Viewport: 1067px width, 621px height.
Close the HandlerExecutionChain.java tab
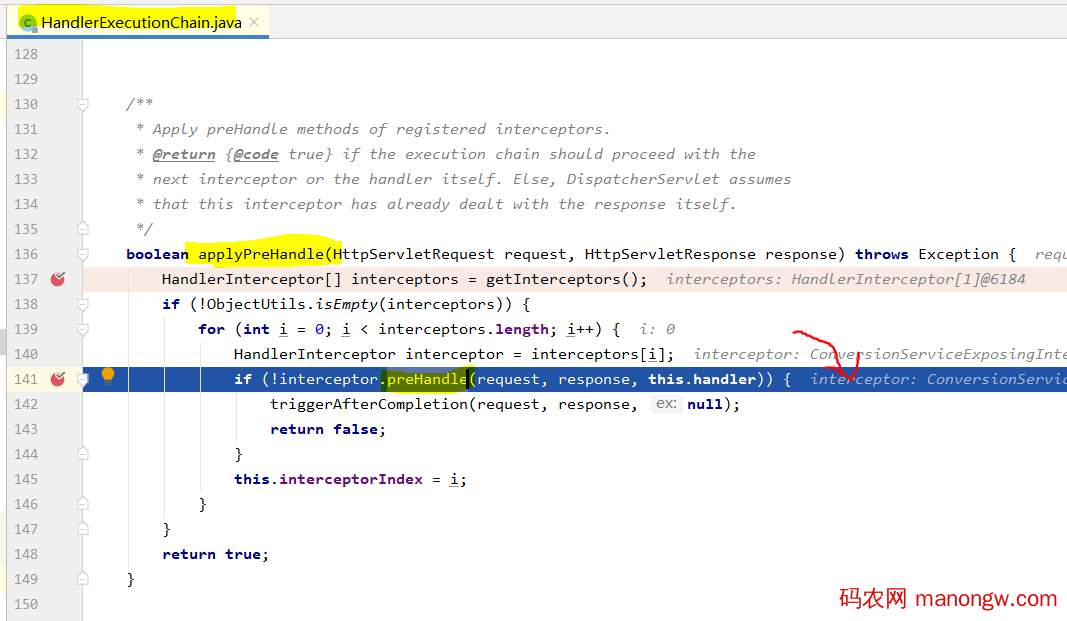255,22
